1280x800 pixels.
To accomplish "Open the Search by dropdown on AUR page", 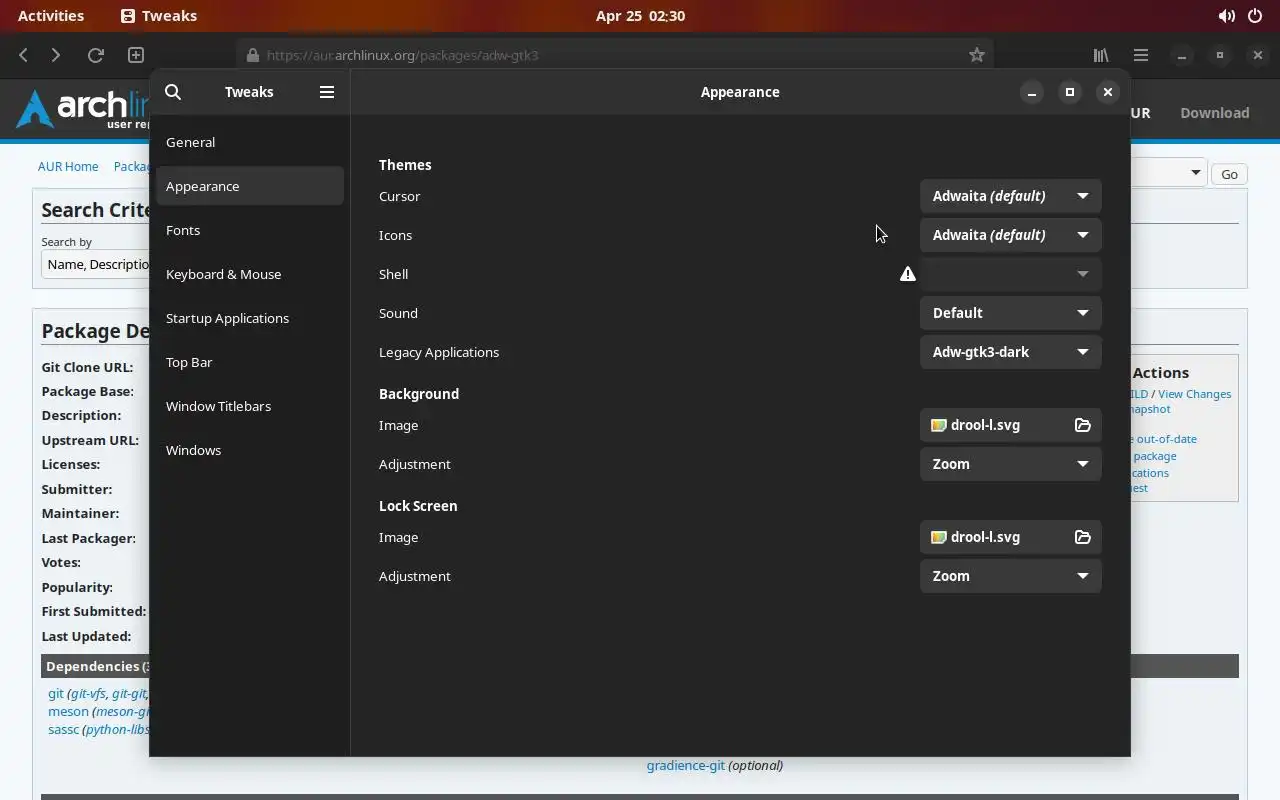I will (95, 264).
